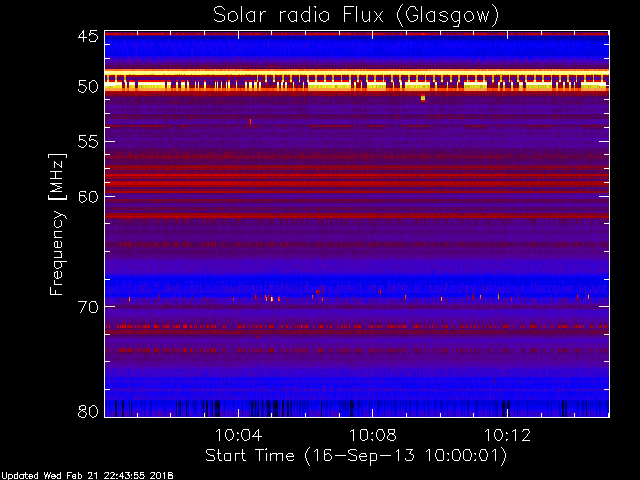Select the "70" frequency tick label
Viewport: 640px width, 480px height.
[88, 307]
